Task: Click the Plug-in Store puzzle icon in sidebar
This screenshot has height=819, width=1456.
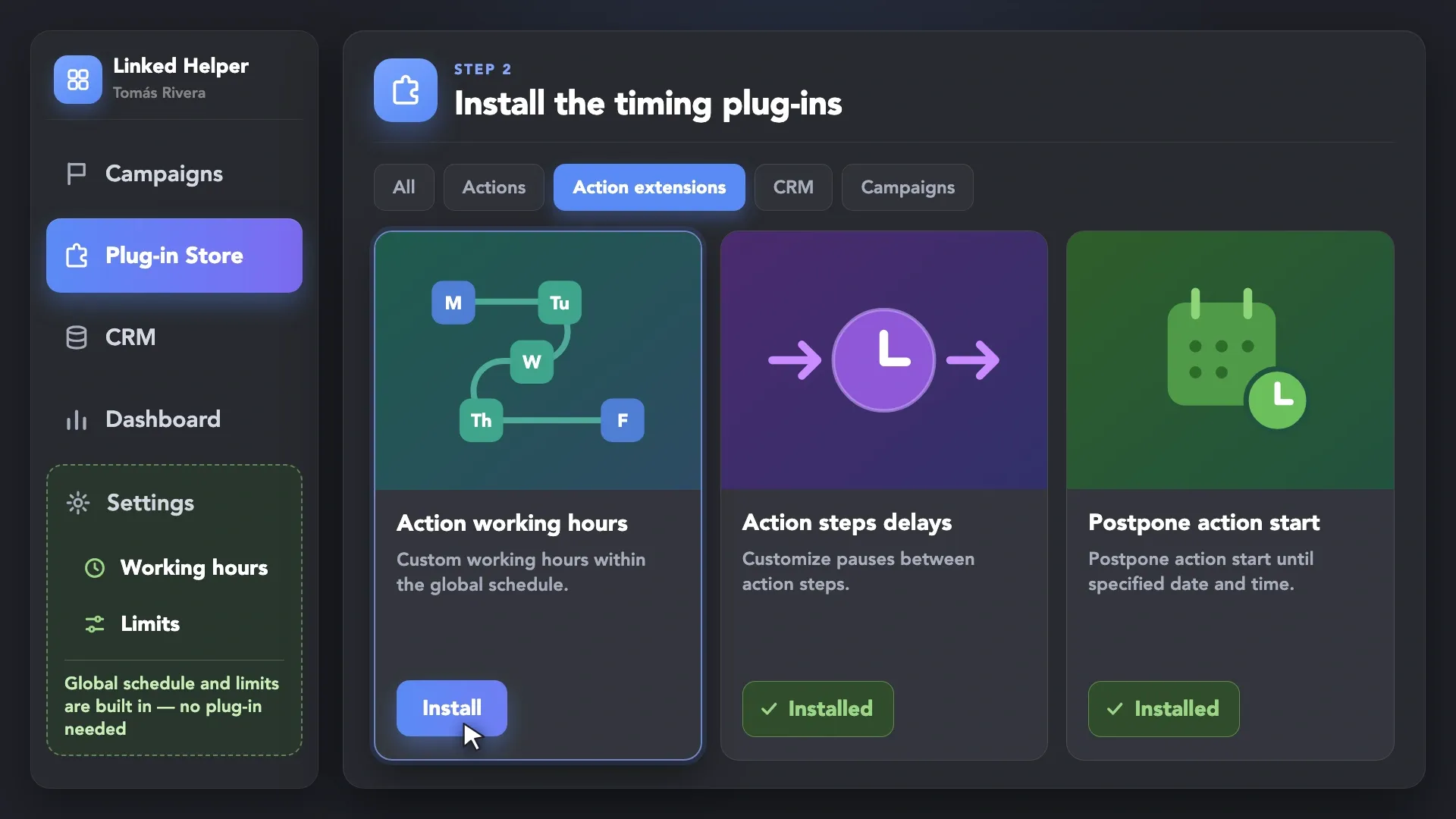Action: pos(77,256)
